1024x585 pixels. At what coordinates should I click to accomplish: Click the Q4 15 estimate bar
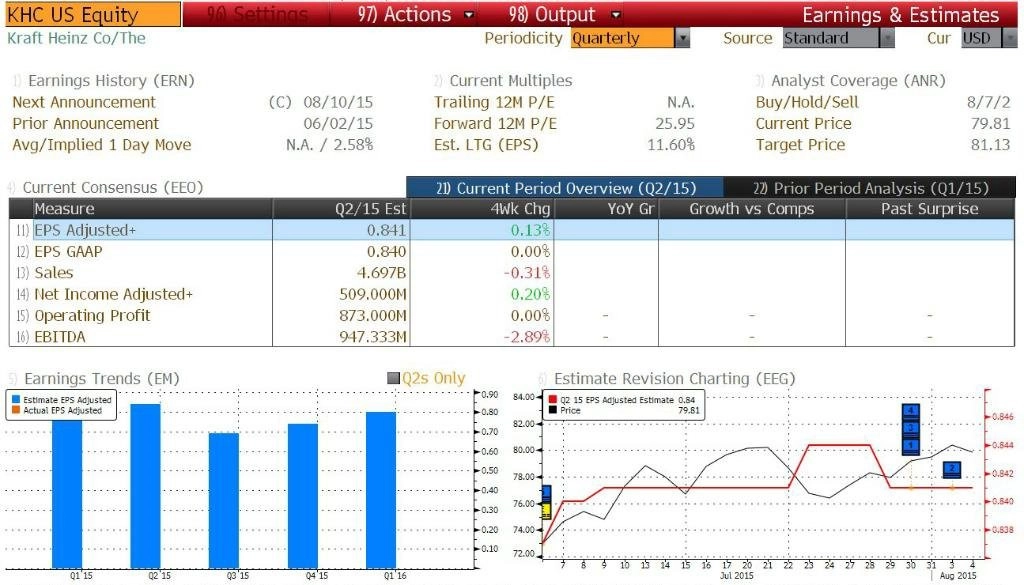[x=303, y=496]
